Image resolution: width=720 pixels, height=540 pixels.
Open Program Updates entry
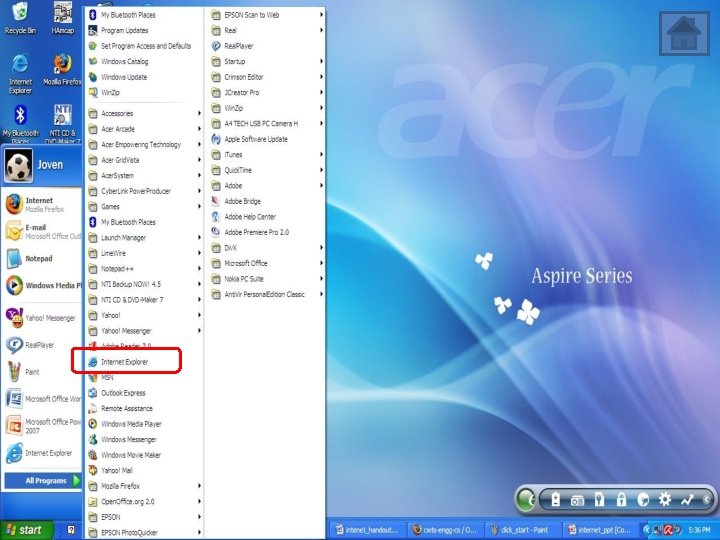(144, 30)
